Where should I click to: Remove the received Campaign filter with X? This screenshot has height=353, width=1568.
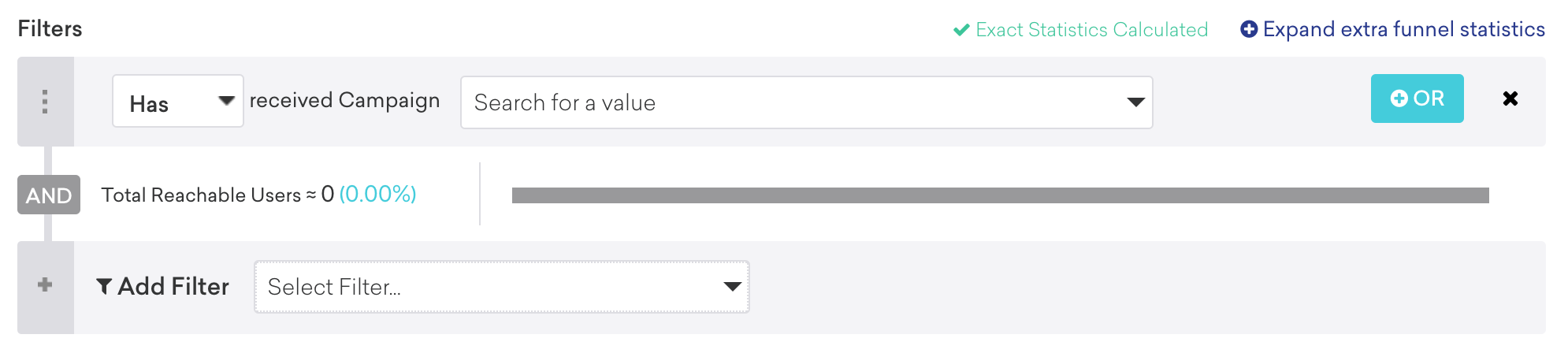coord(1510,98)
